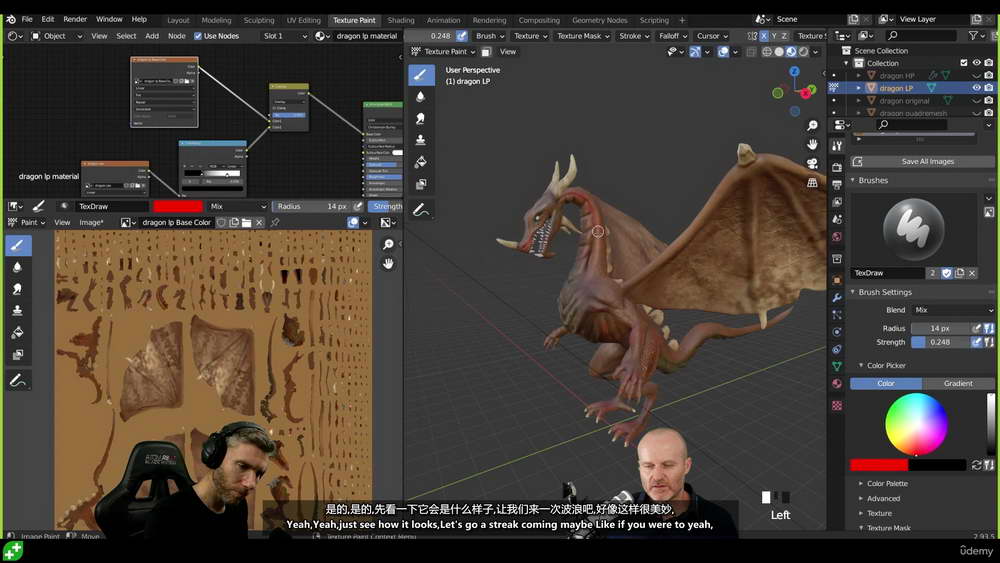Select the Soften tool in image editor

[18, 267]
